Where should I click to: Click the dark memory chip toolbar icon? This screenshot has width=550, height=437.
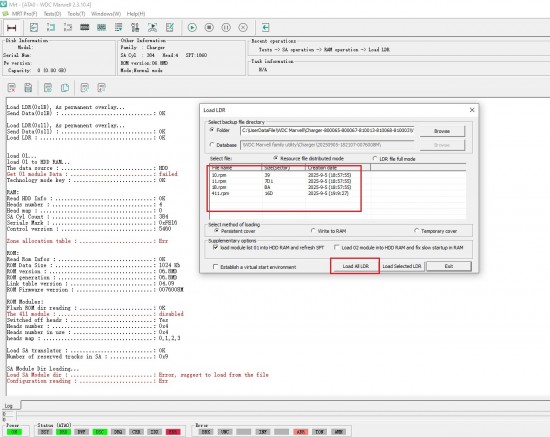85,27
